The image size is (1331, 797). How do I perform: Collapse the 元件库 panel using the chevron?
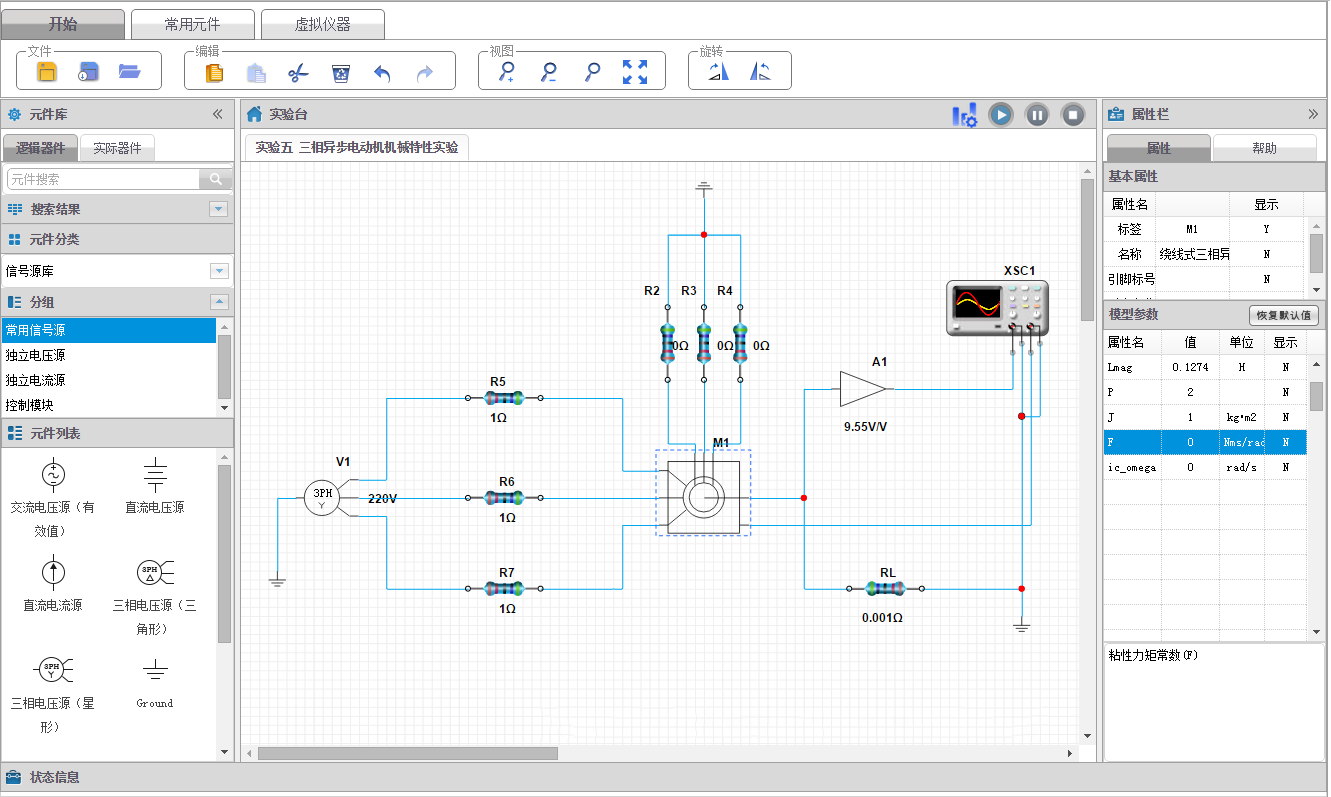pyautogui.click(x=218, y=114)
